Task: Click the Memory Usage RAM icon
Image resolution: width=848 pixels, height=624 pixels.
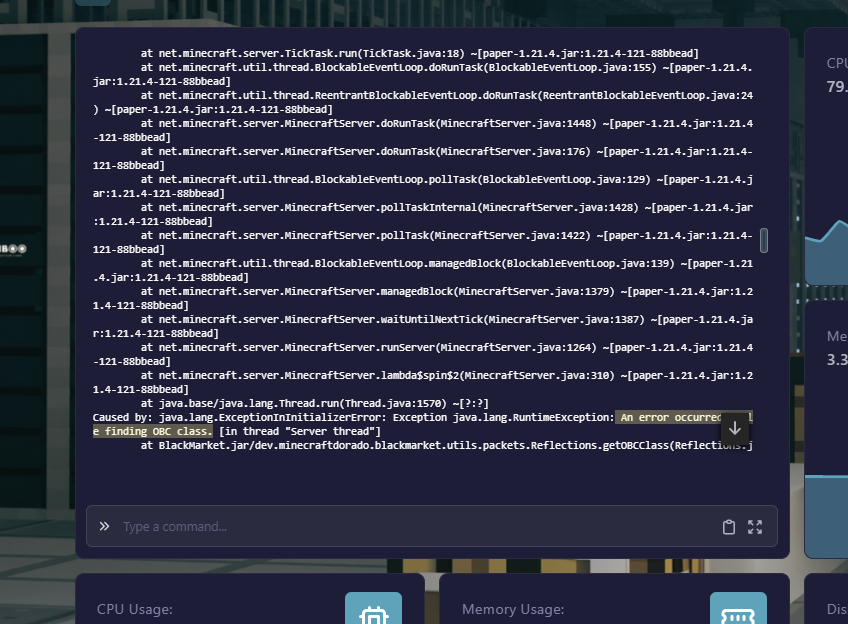Action: click(738, 609)
